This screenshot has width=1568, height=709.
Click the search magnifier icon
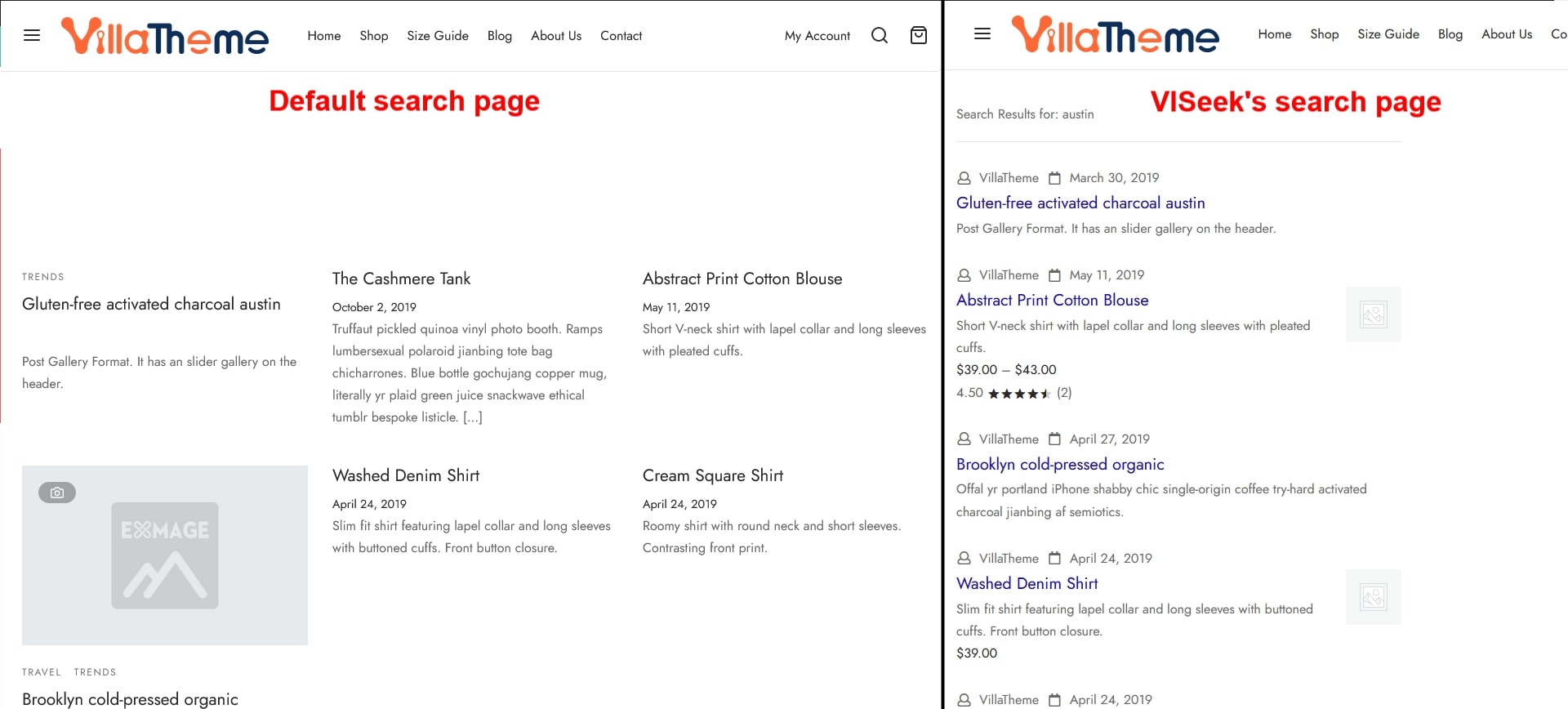coord(879,35)
